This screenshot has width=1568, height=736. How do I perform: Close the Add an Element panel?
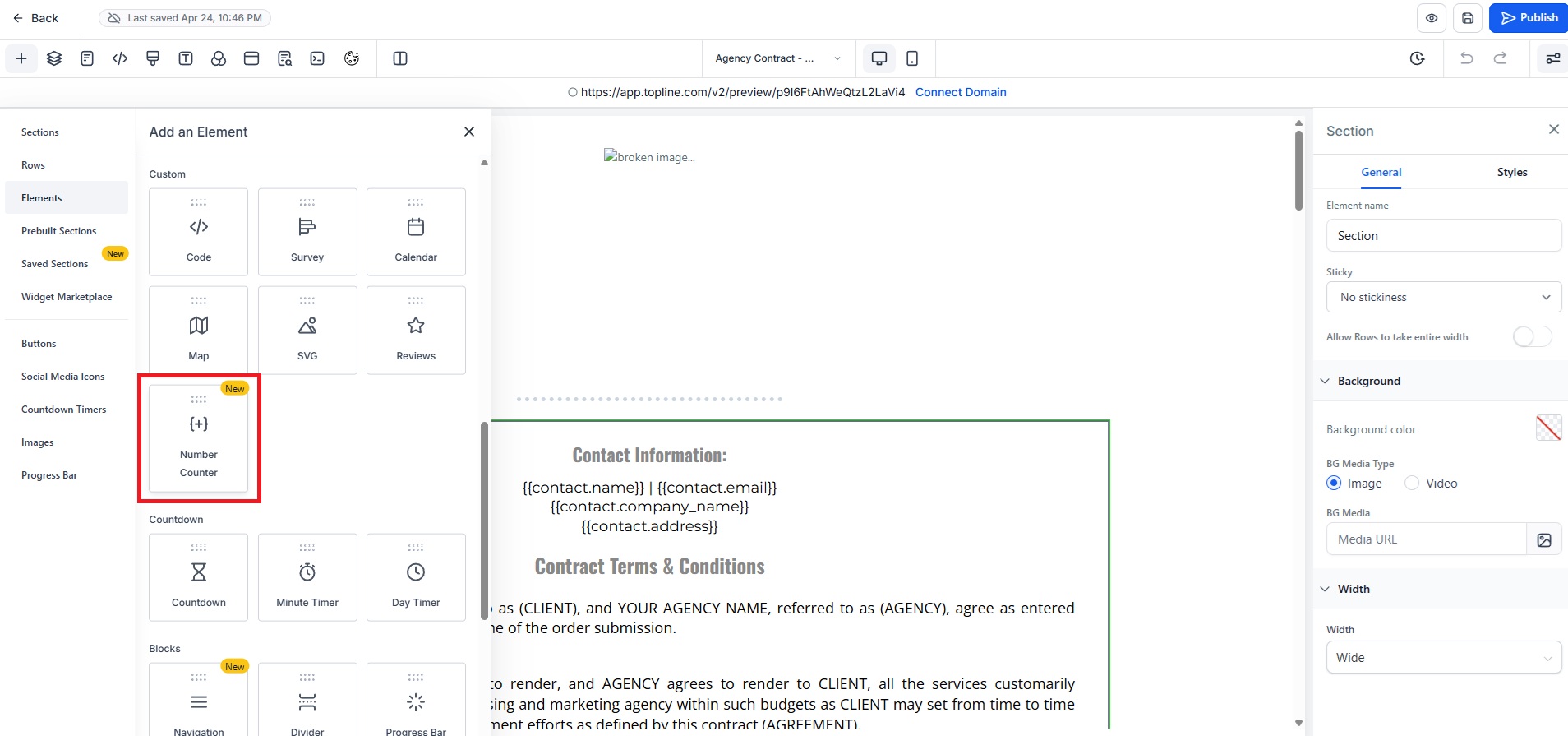(469, 132)
